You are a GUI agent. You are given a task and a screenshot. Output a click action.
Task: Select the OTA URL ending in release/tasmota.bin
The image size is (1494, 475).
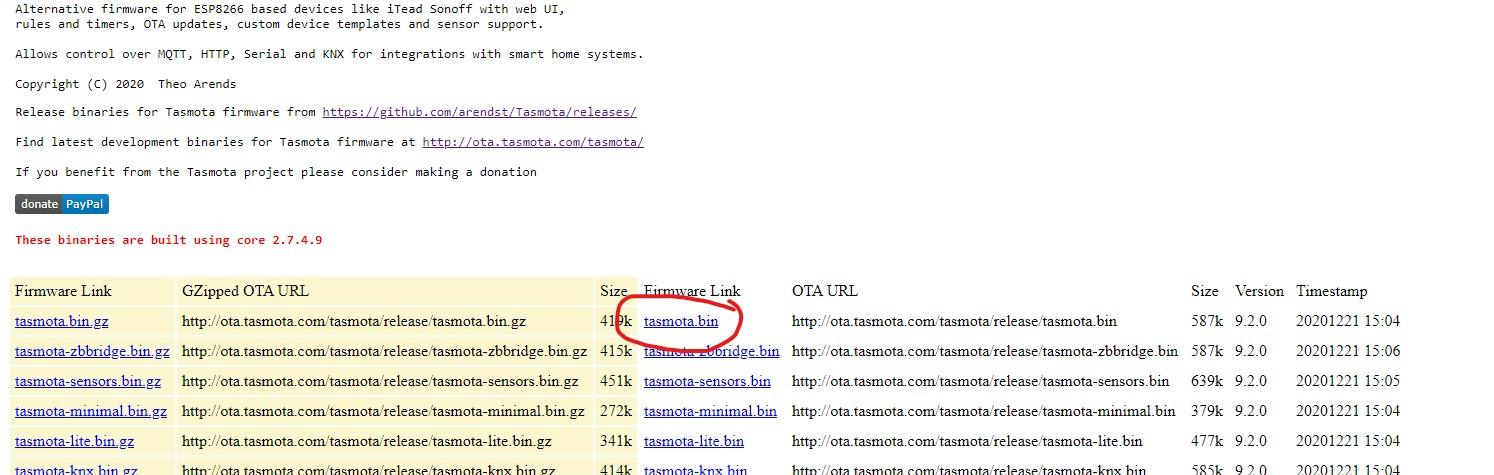coord(954,321)
